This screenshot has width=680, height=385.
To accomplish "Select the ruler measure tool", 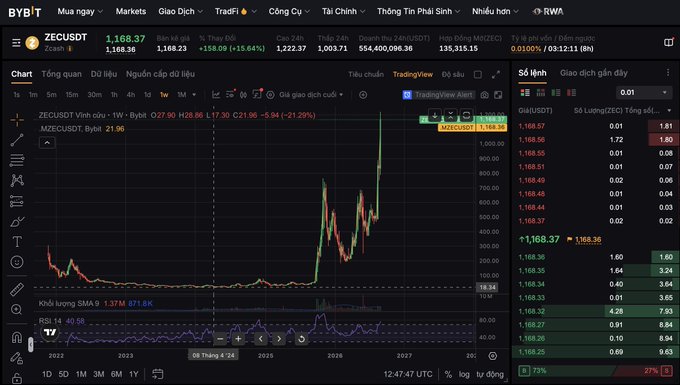I will pyautogui.click(x=17, y=289).
